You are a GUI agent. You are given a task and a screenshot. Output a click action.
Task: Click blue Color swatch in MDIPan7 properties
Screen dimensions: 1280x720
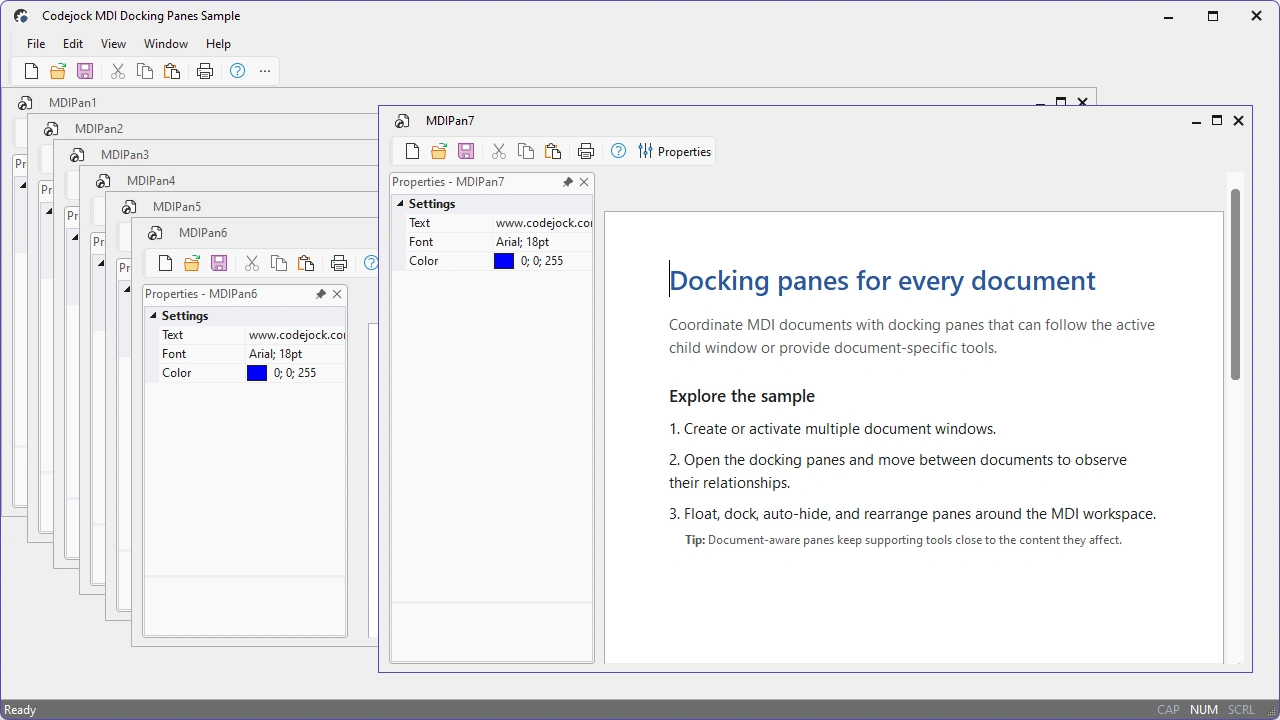pos(504,261)
